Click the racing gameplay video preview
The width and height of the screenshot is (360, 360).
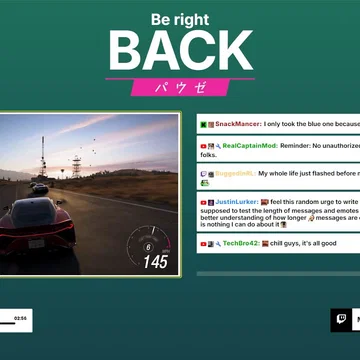(89, 194)
